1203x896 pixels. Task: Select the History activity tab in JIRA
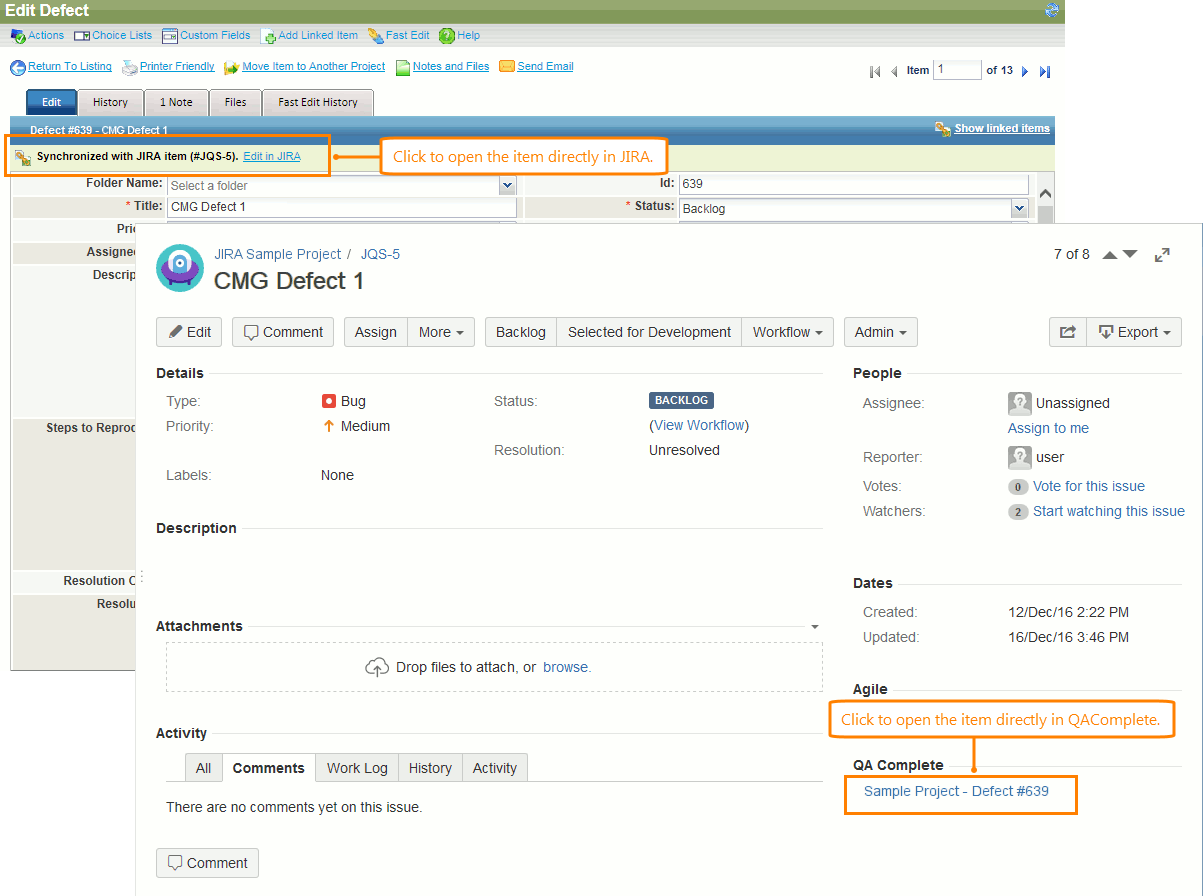[430, 768]
